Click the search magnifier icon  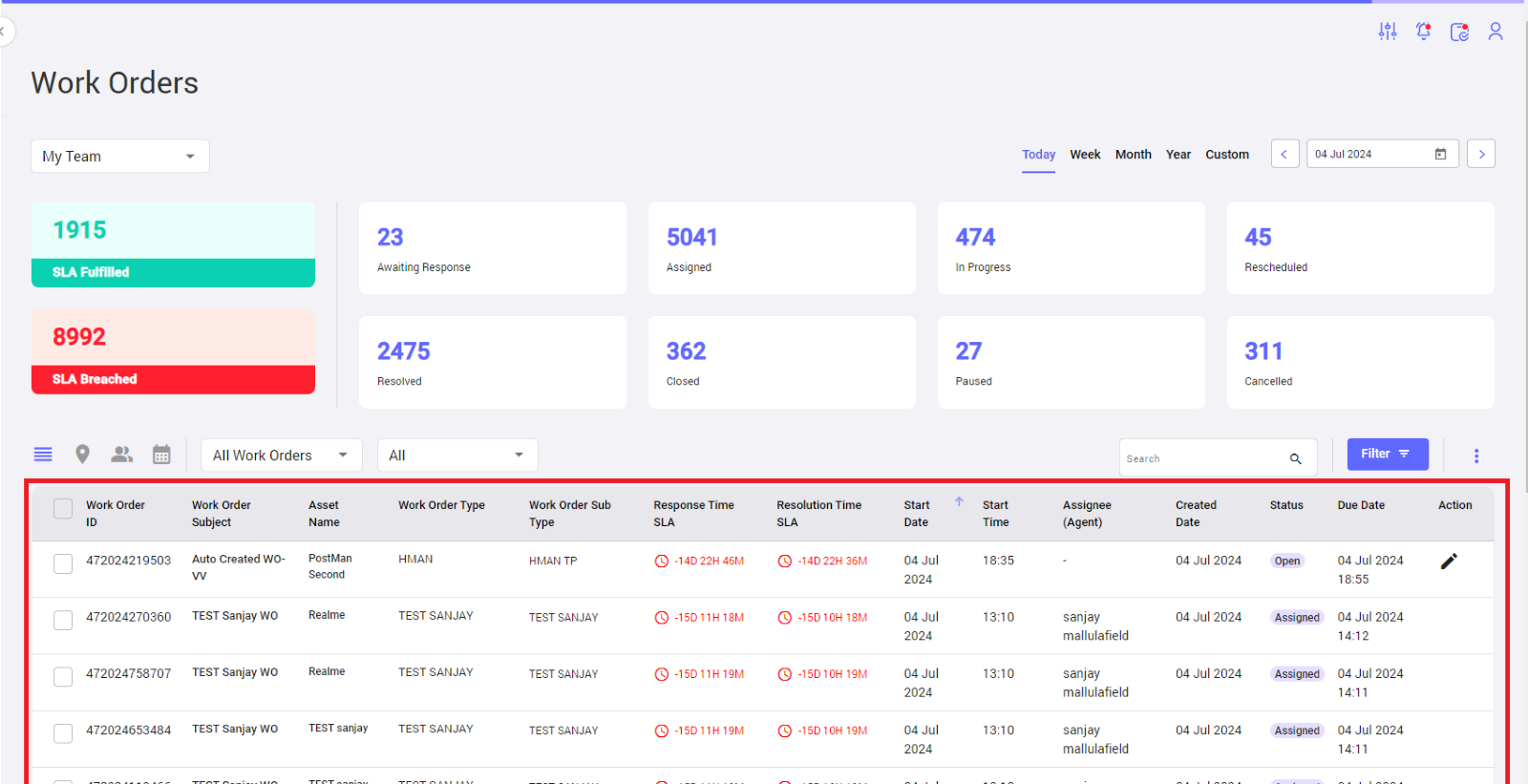(1296, 458)
